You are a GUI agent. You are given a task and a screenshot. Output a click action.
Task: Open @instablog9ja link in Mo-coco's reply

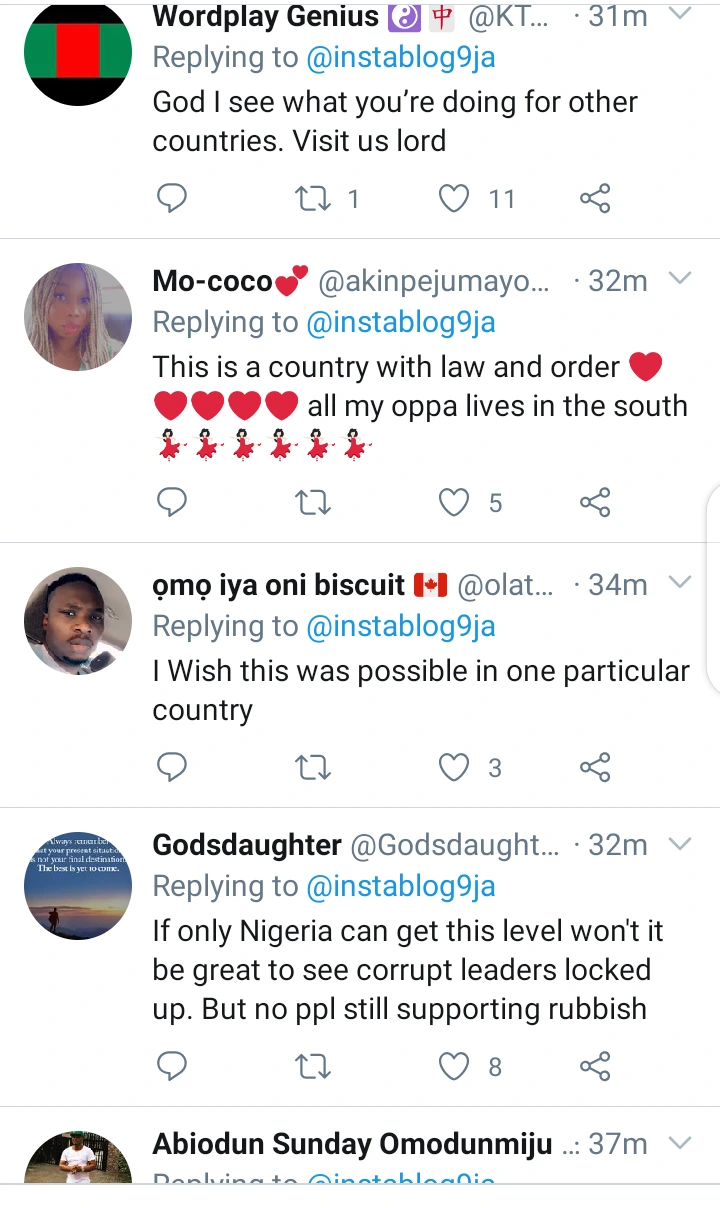pos(401,322)
